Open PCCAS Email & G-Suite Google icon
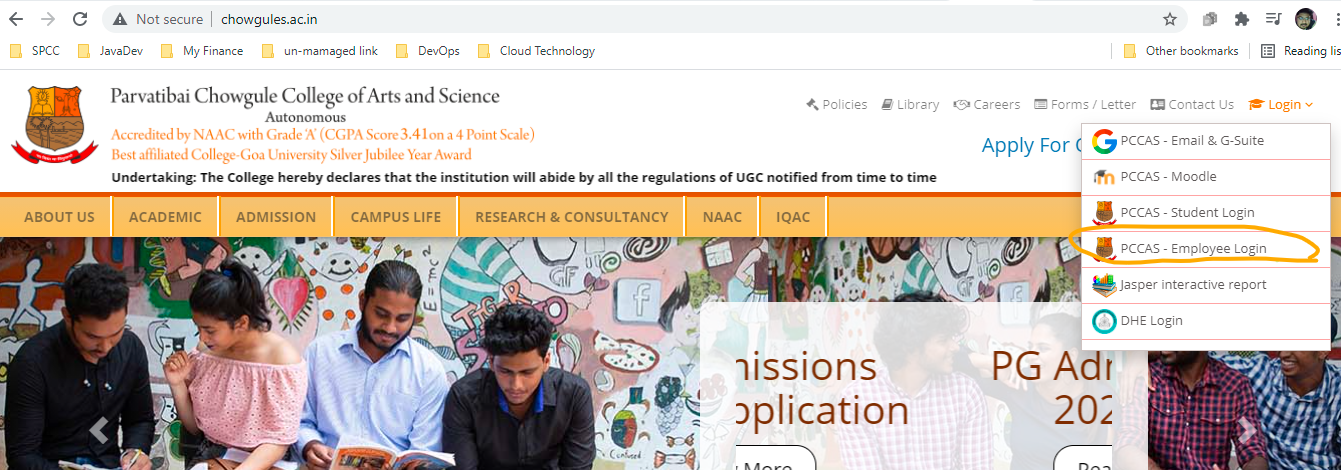Screen dimensions: 1341x470 [1104, 141]
